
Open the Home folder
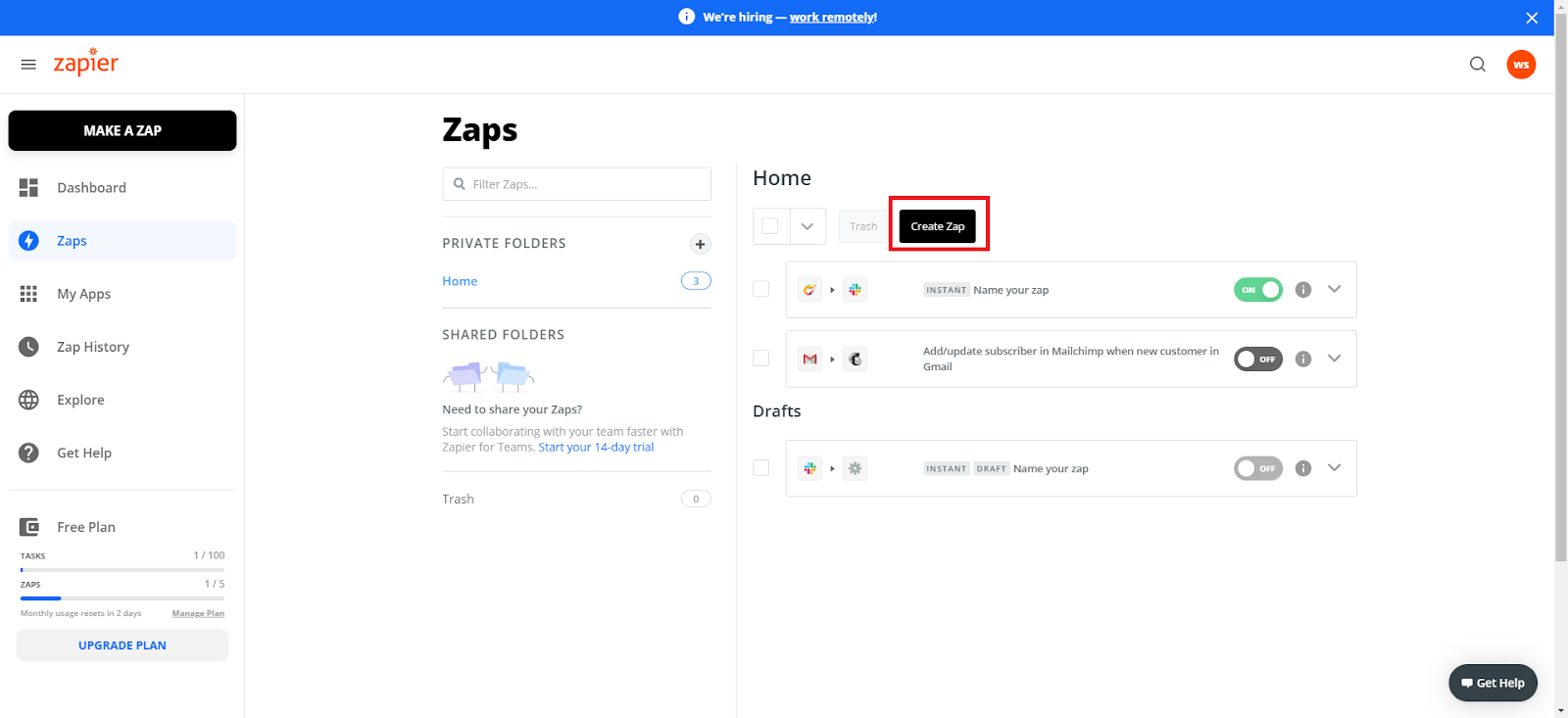pyautogui.click(x=460, y=281)
